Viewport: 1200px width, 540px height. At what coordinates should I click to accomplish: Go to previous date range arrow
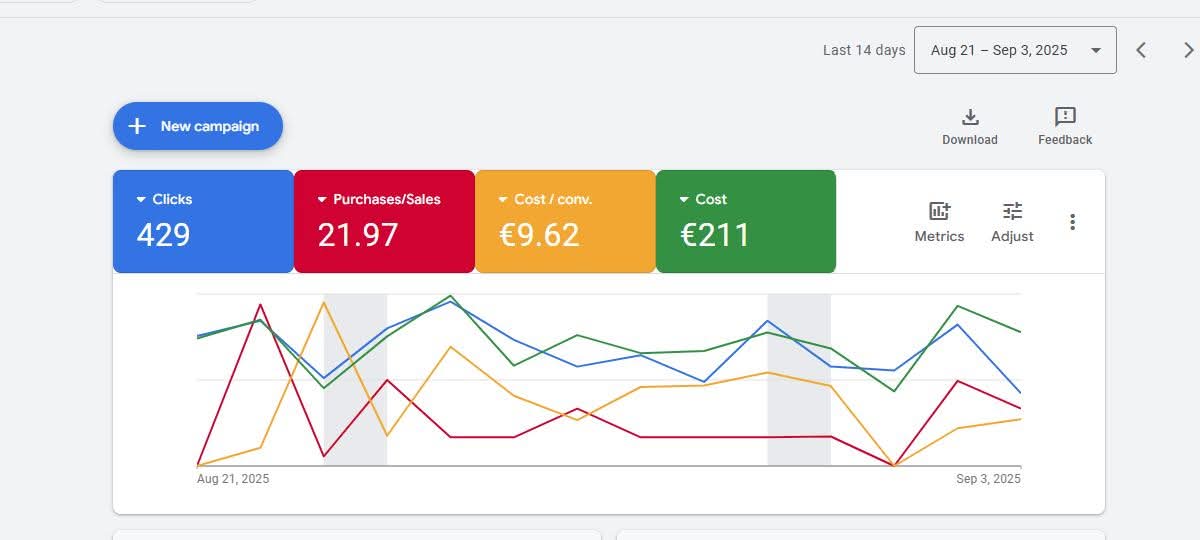point(1141,50)
